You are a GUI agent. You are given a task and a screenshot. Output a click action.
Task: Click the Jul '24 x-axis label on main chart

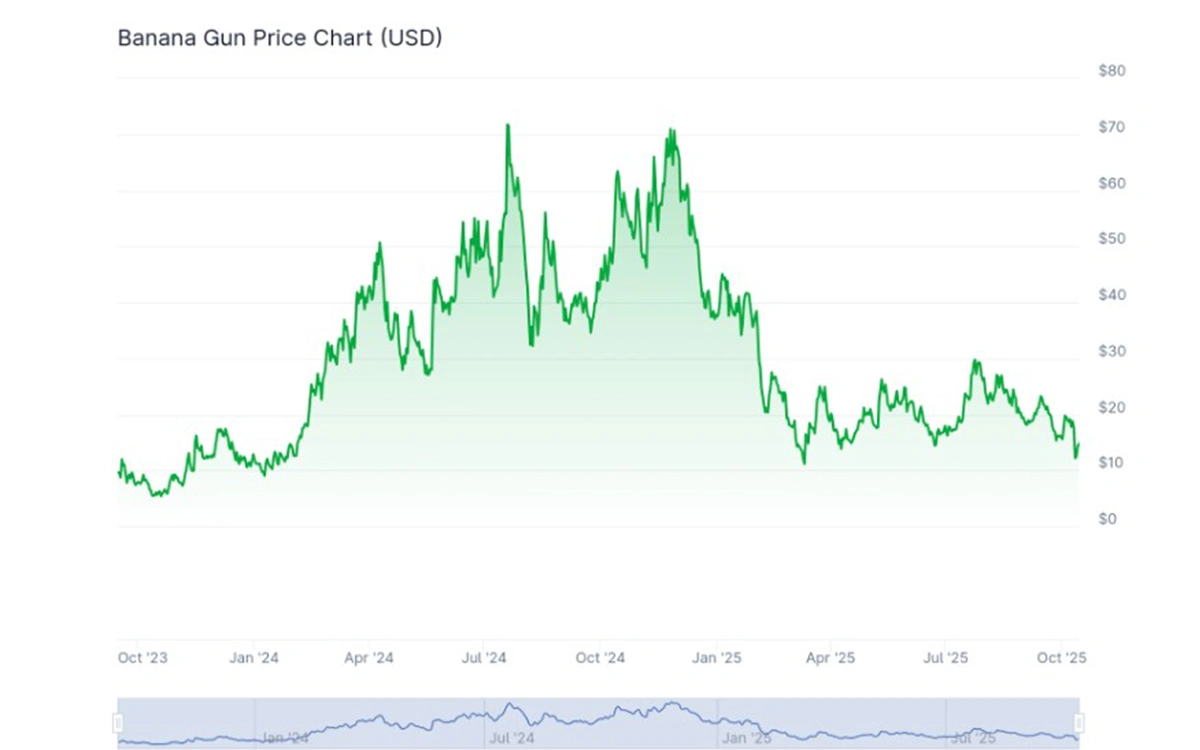484,658
